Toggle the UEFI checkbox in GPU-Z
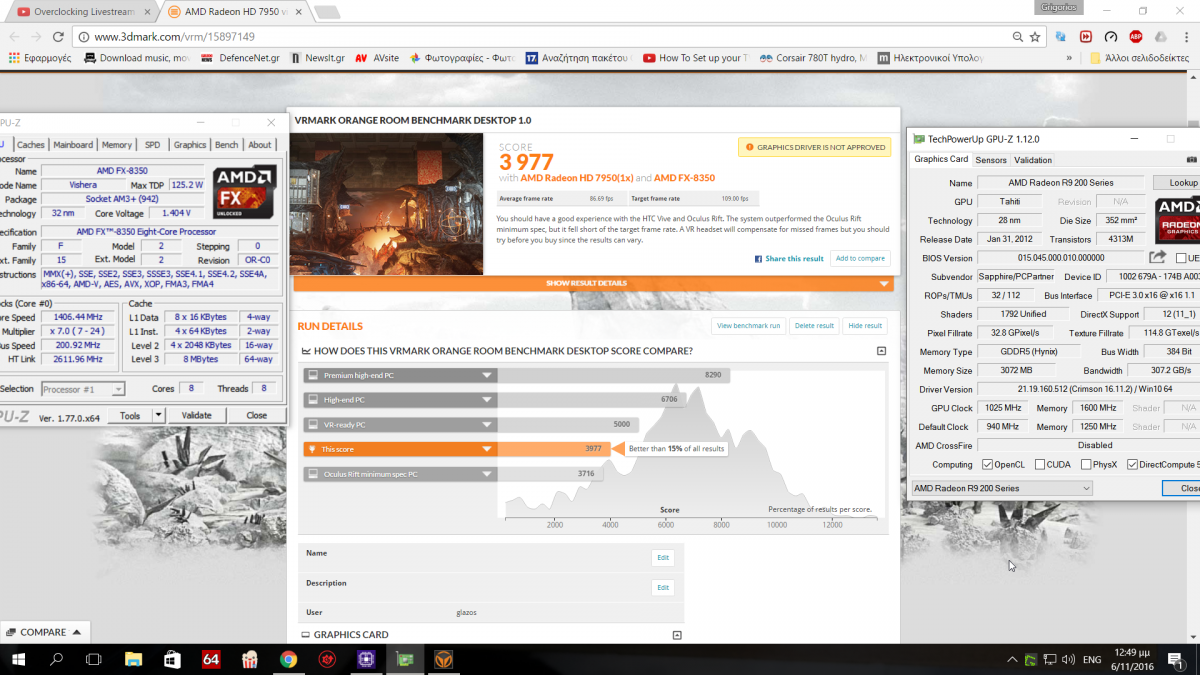The image size is (1200, 675). tap(1181, 258)
